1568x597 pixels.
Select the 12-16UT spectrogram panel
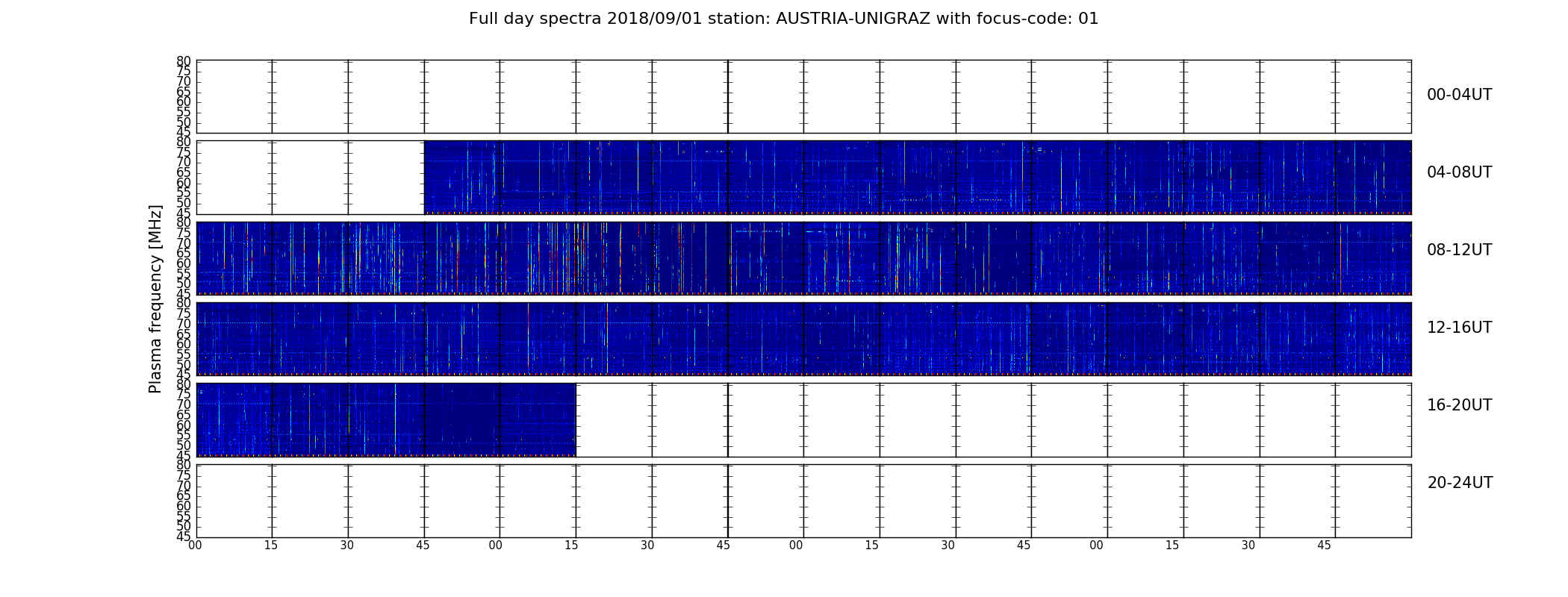[x=803, y=339]
